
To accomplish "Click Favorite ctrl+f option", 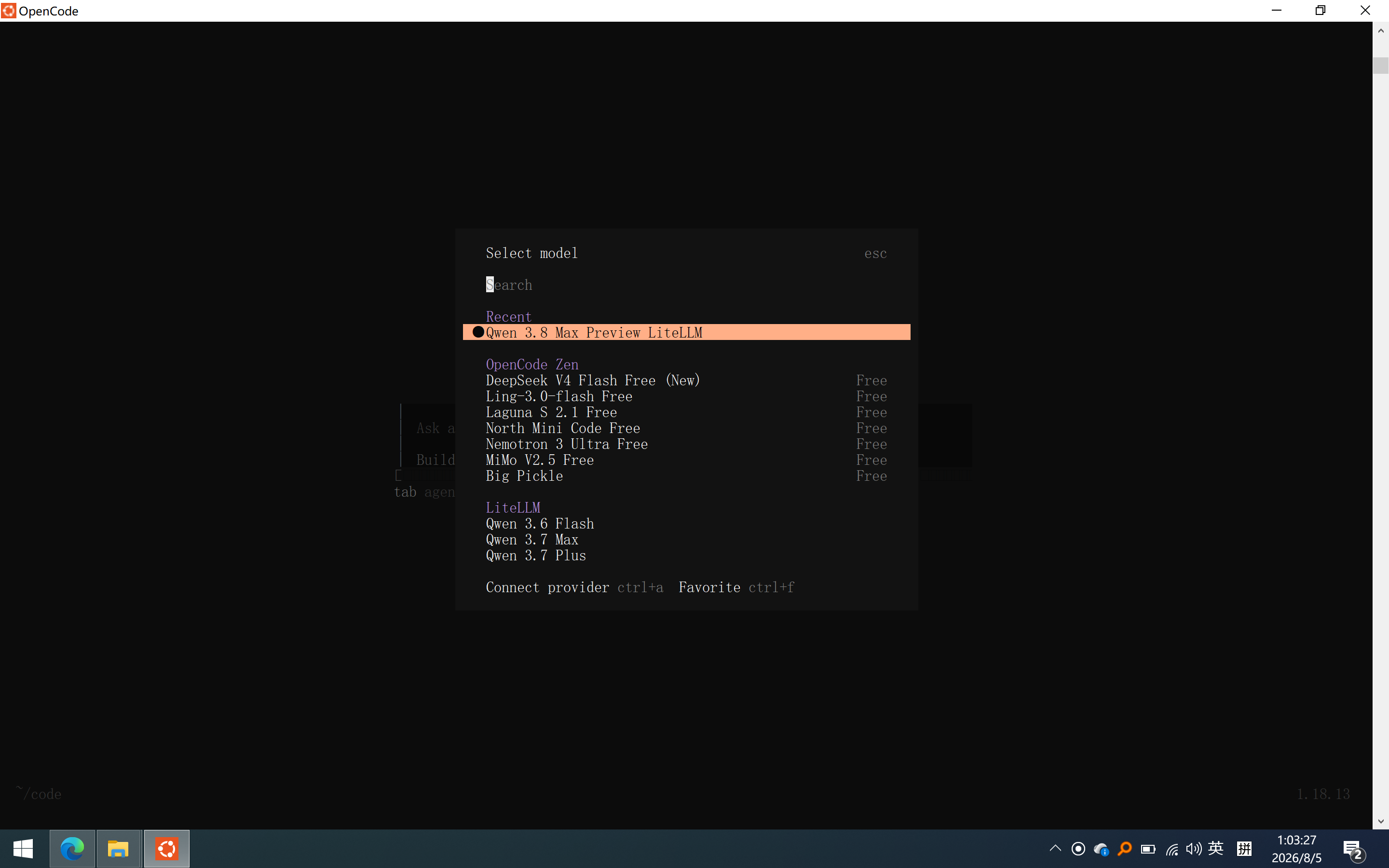I will [736, 587].
